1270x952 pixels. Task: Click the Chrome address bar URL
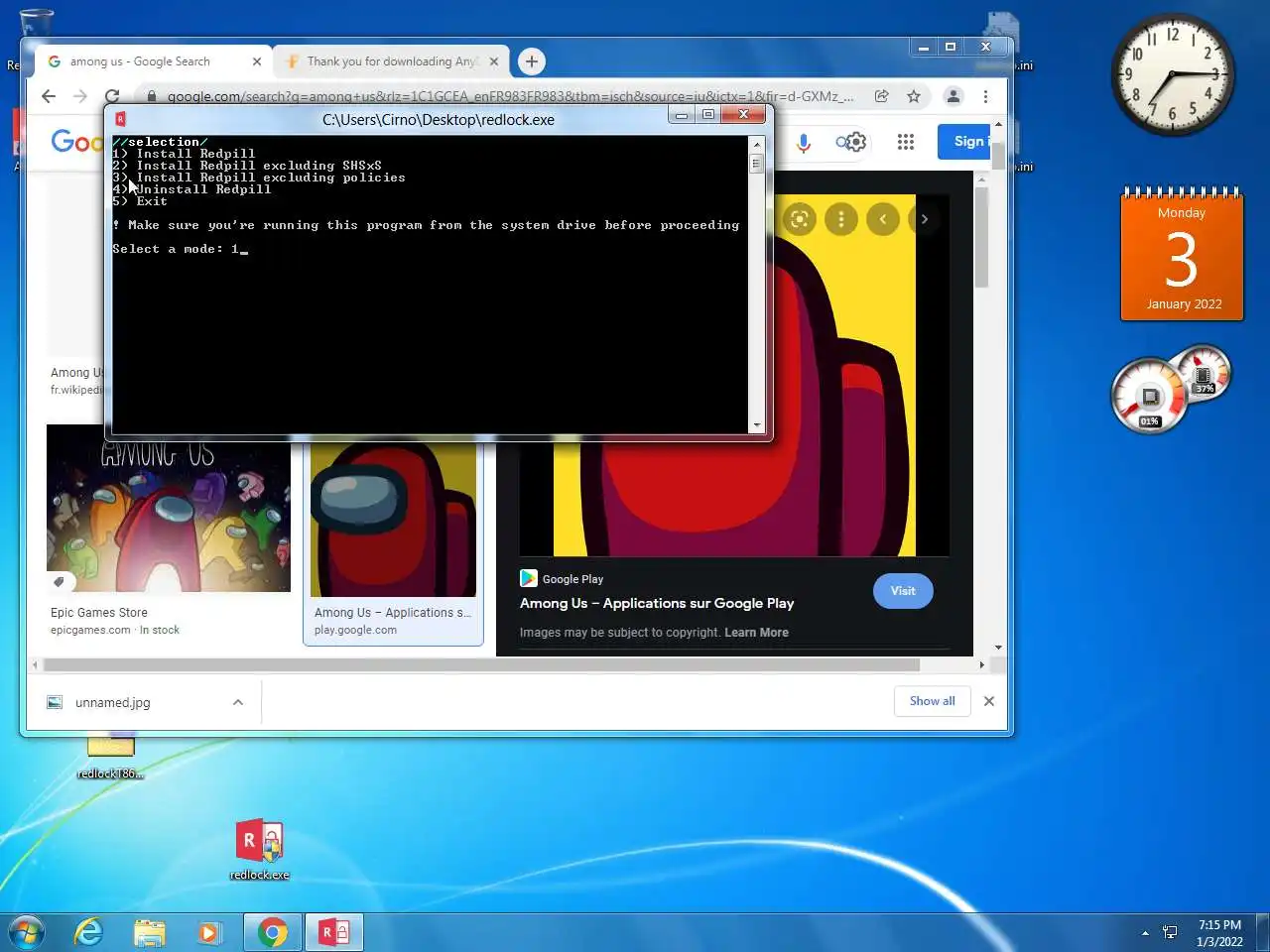(x=510, y=96)
